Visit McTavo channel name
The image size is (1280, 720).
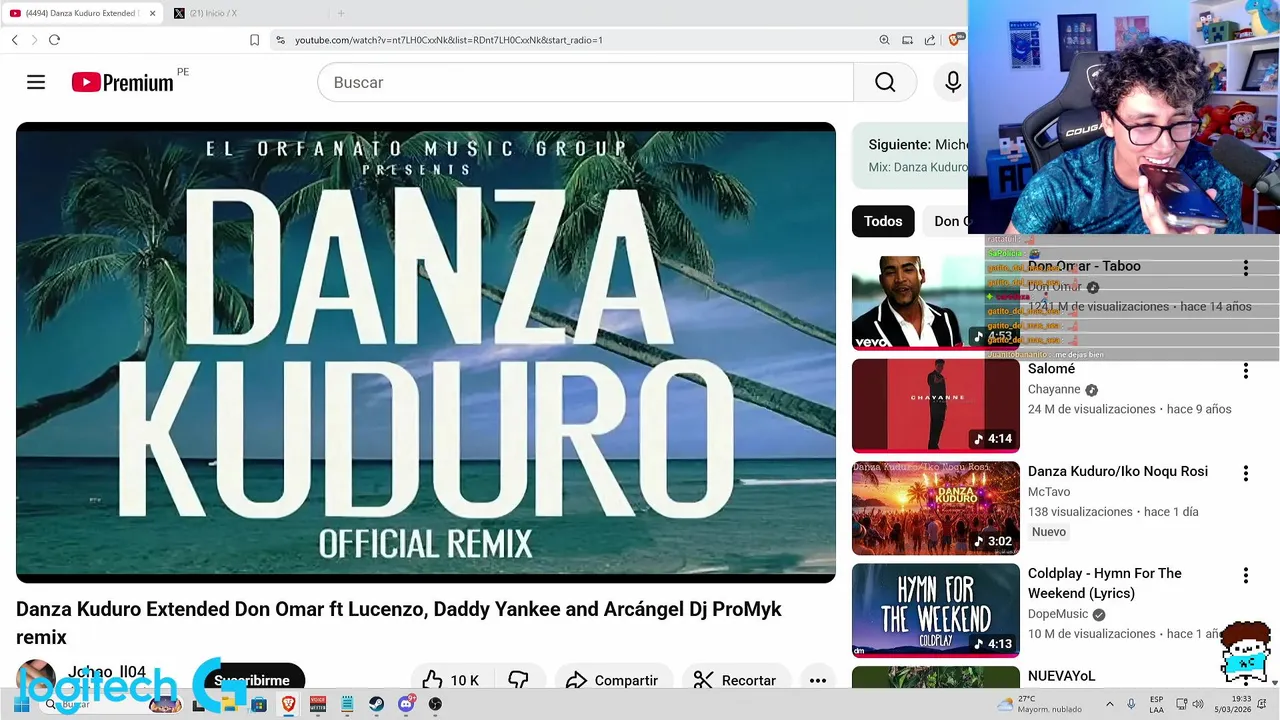point(1049,492)
